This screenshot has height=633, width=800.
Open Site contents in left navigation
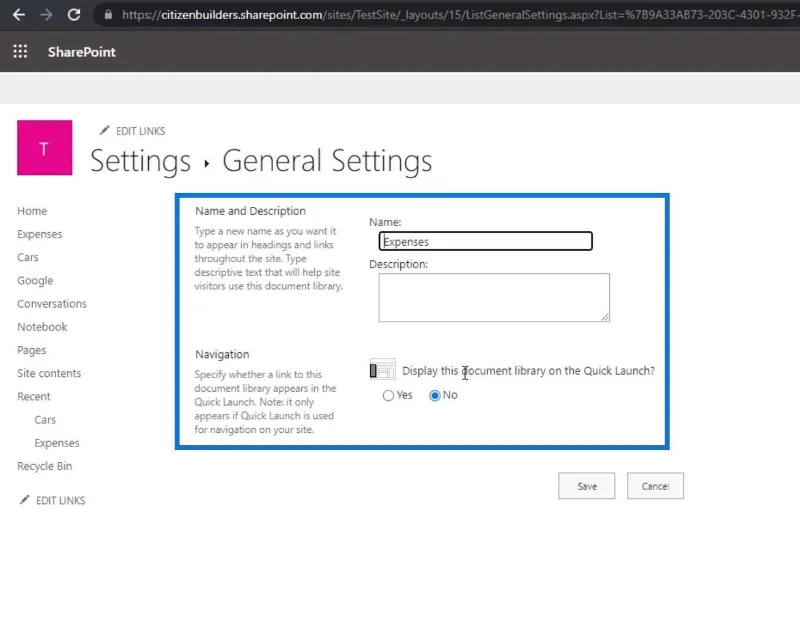click(49, 373)
